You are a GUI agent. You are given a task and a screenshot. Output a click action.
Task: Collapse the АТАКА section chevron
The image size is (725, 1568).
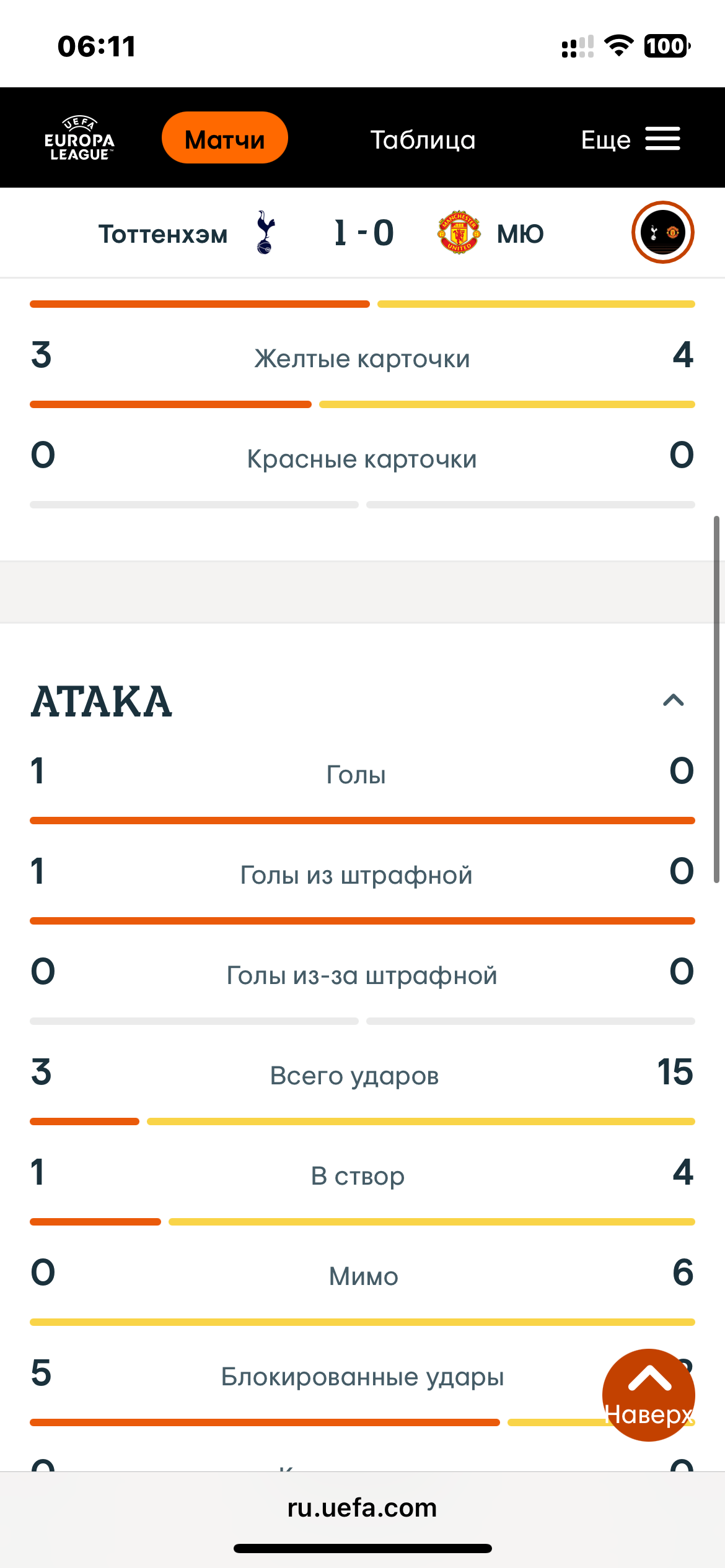coord(673,700)
